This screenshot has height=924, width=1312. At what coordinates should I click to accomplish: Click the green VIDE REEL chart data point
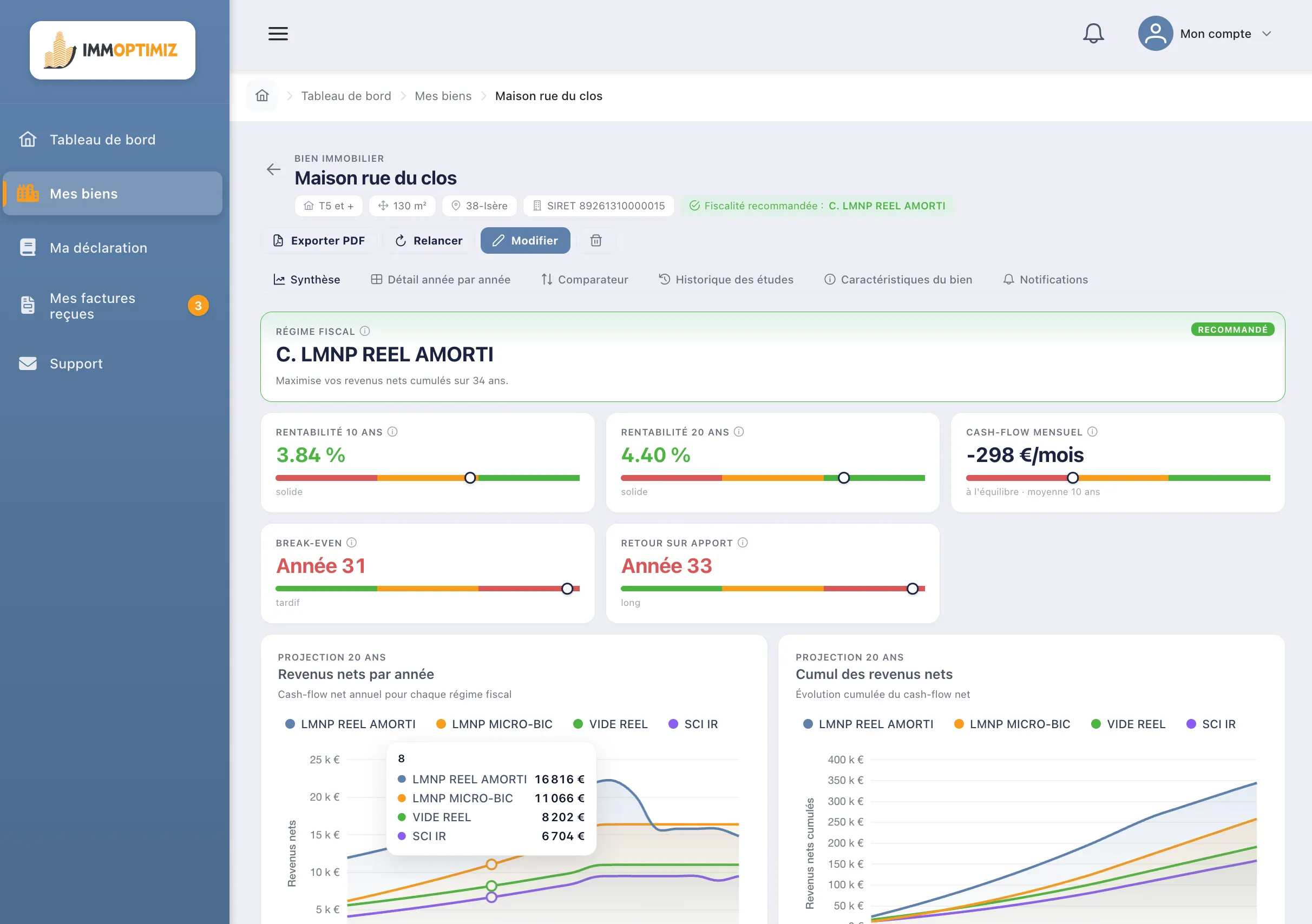pos(491,886)
